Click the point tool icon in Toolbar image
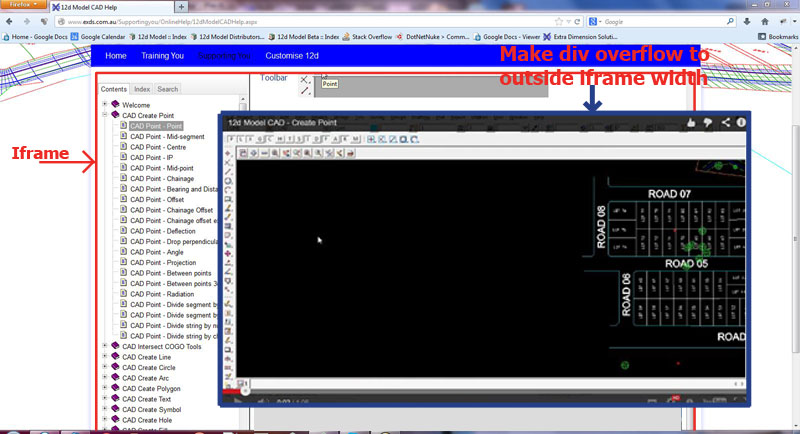The image size is (800, 434). (x=304, y=80)
